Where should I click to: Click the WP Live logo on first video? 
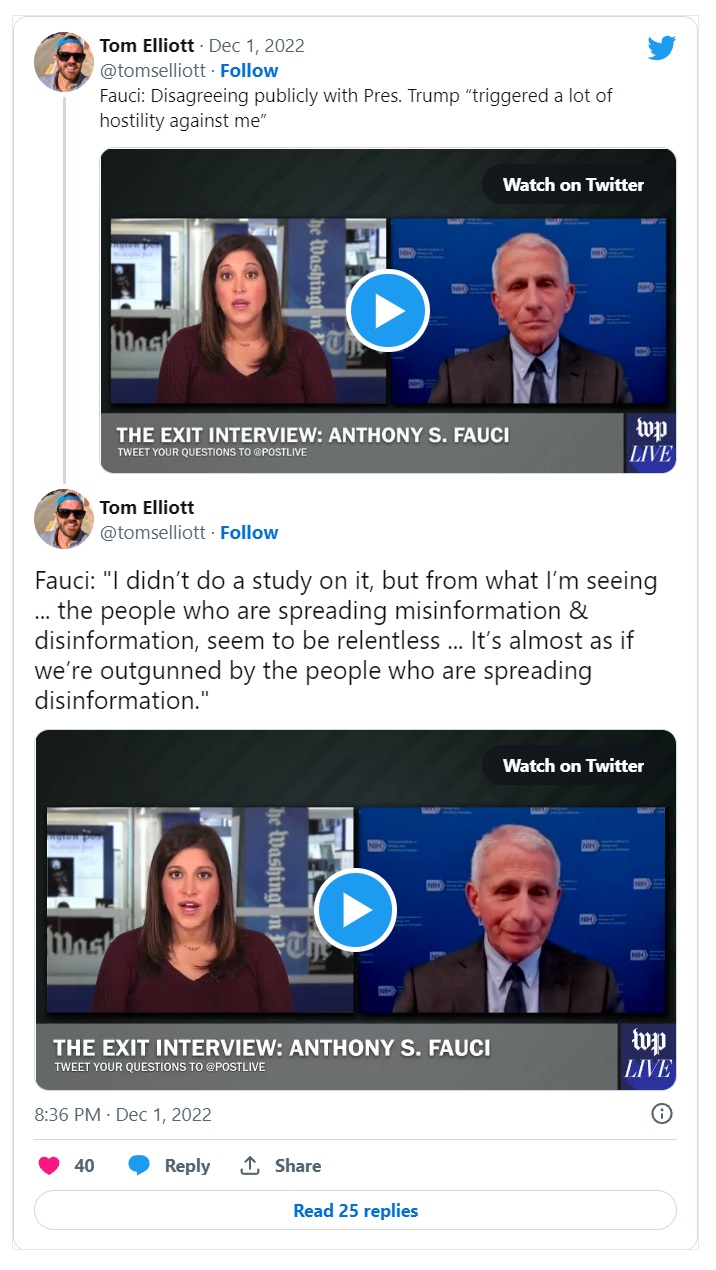(649, 442)
